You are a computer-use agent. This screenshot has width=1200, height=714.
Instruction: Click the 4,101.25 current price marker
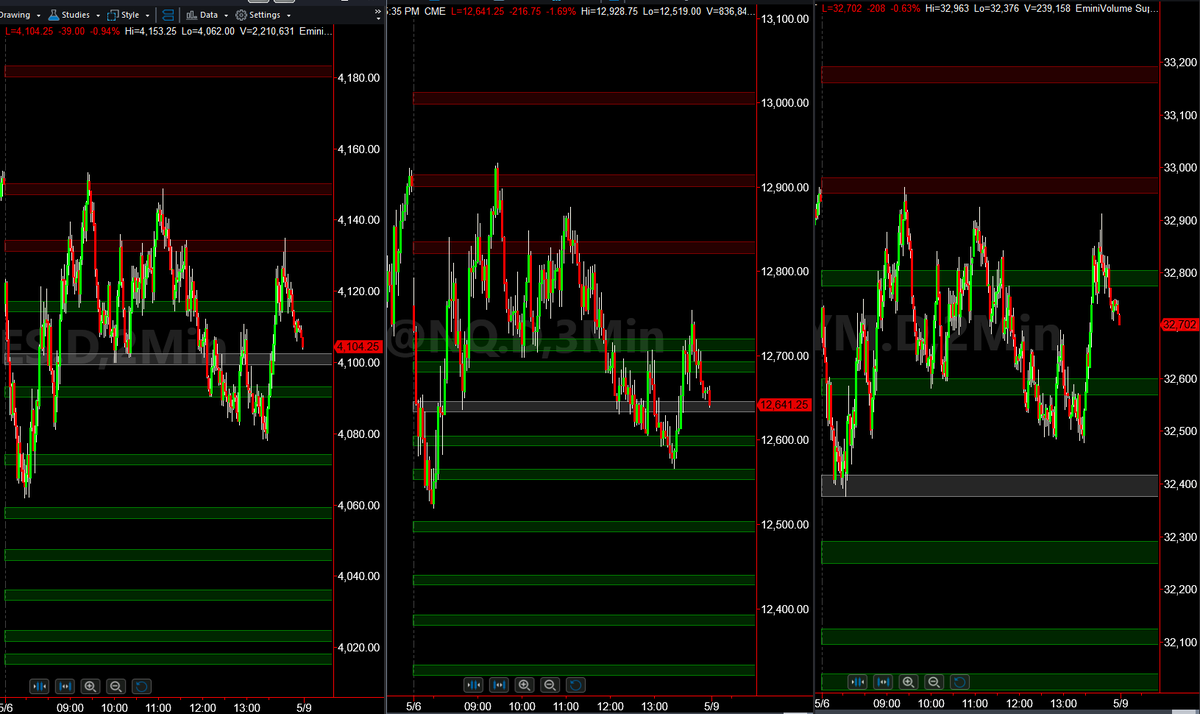coord(359,345)
